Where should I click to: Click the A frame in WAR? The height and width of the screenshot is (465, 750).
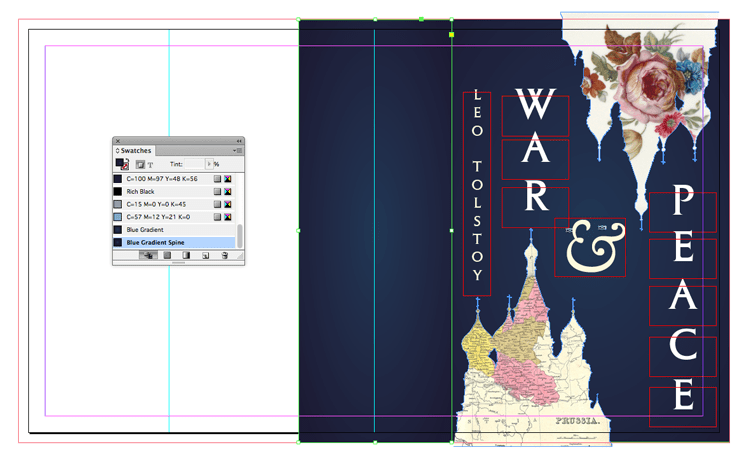pos(535,159)
